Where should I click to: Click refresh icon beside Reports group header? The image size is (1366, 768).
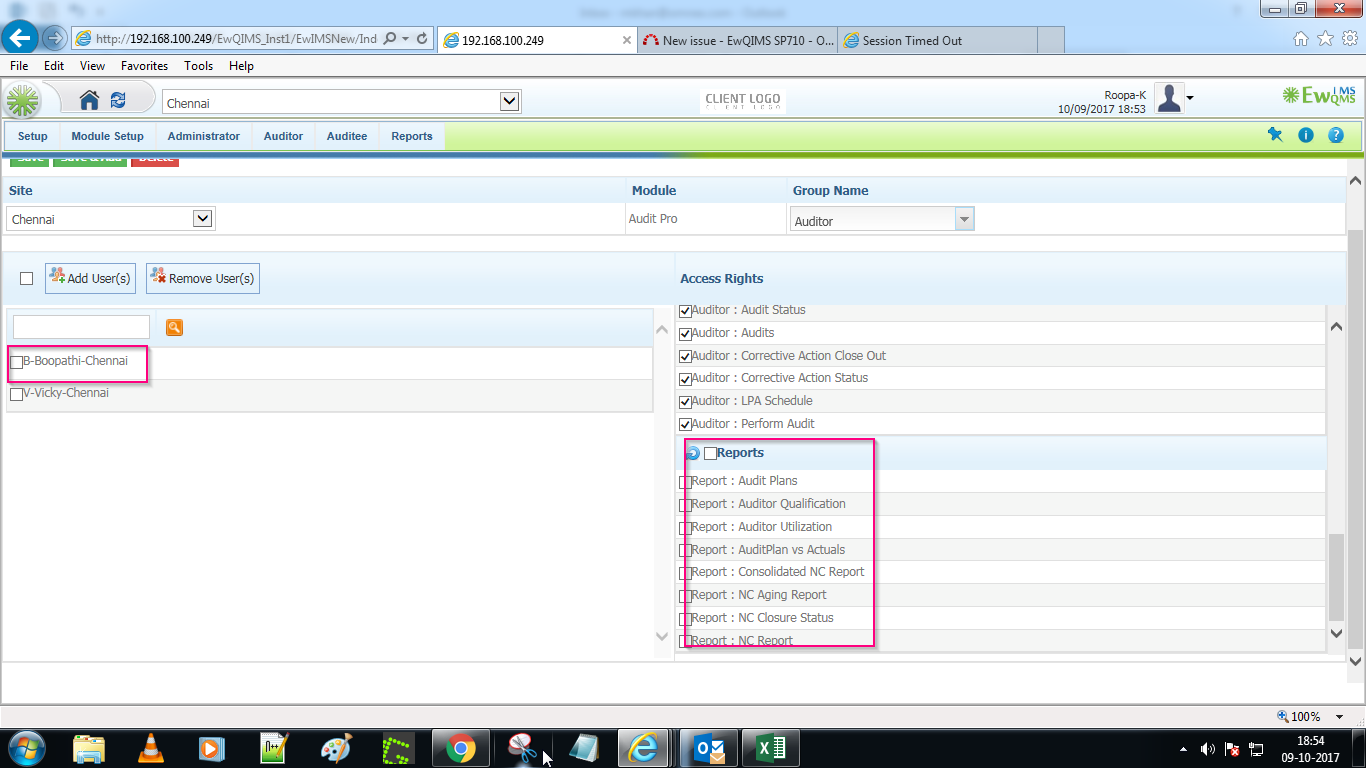(693, 453)
